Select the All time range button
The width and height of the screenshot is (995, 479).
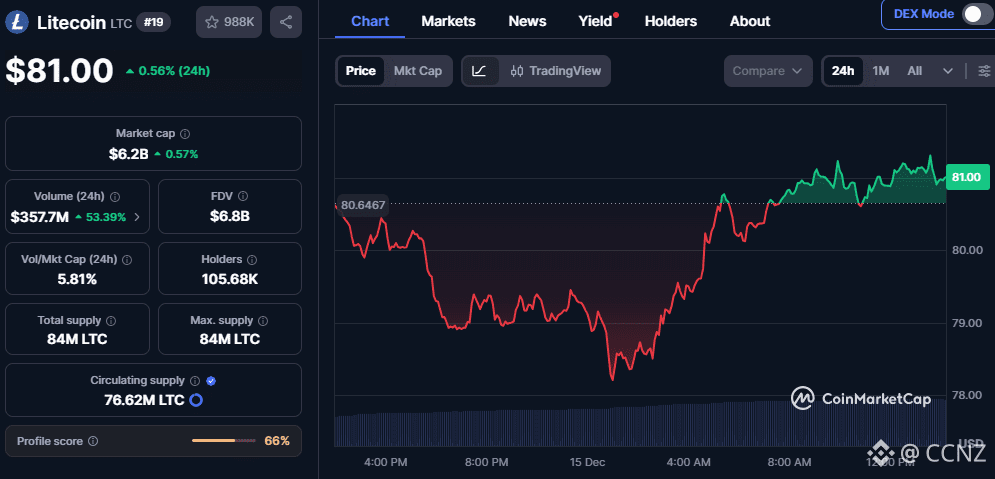point(914,71)
